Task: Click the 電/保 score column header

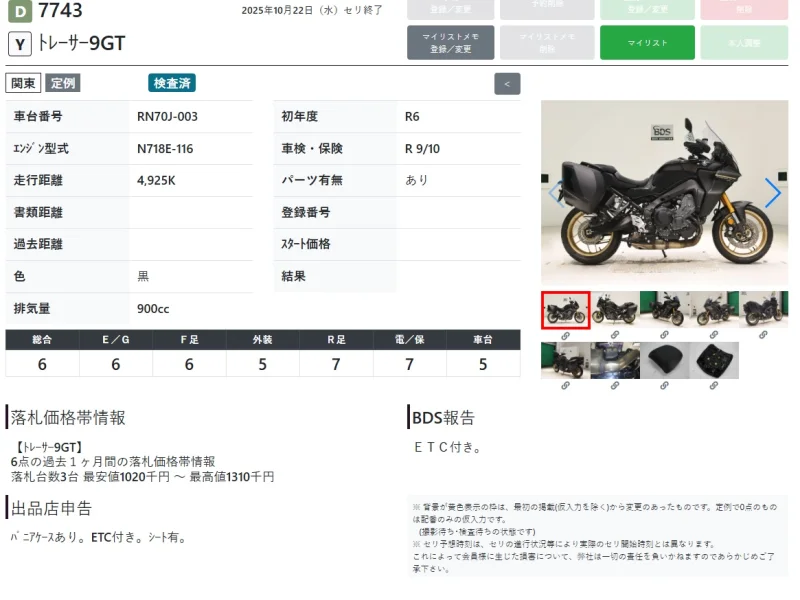Action: (x=410, y=340)
